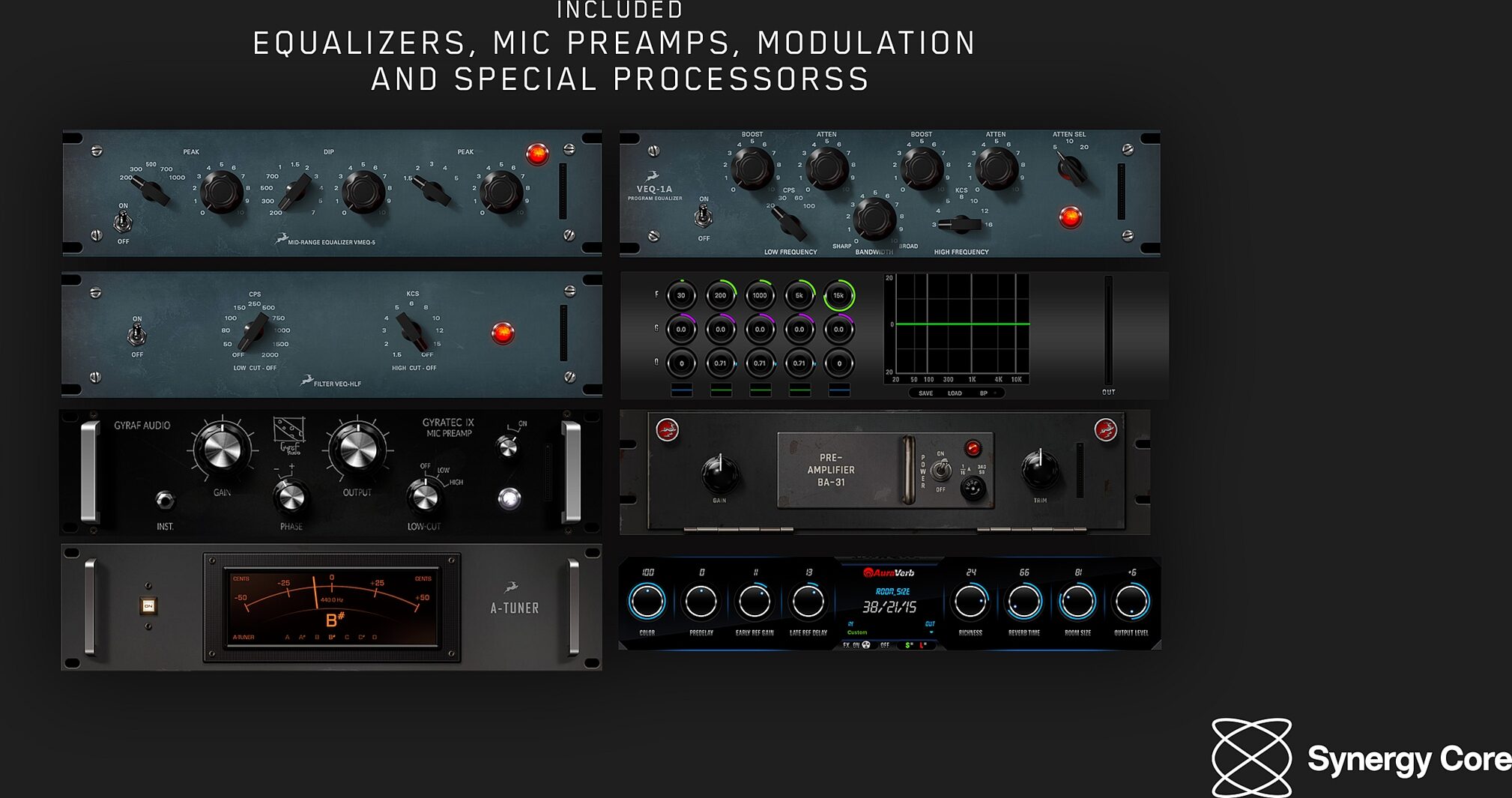The height and width of the screenshot is (798, 1512).
Task: Toggle the ON switch knob on Gyratec IX
Action: [x=508, y=447]
